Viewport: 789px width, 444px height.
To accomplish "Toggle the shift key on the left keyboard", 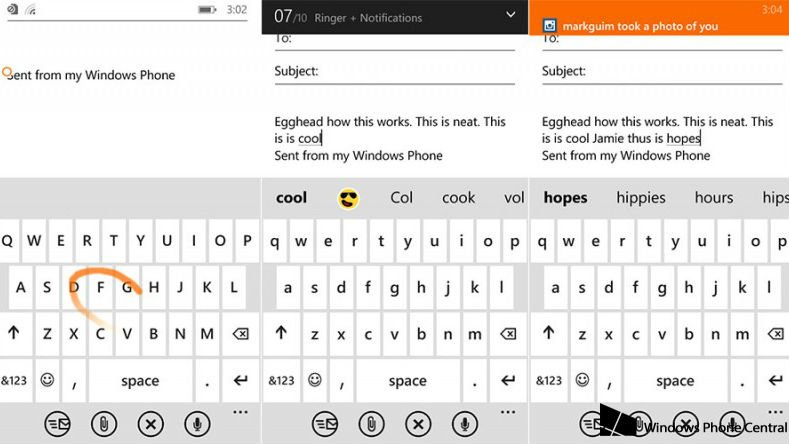I will [14, 333].
